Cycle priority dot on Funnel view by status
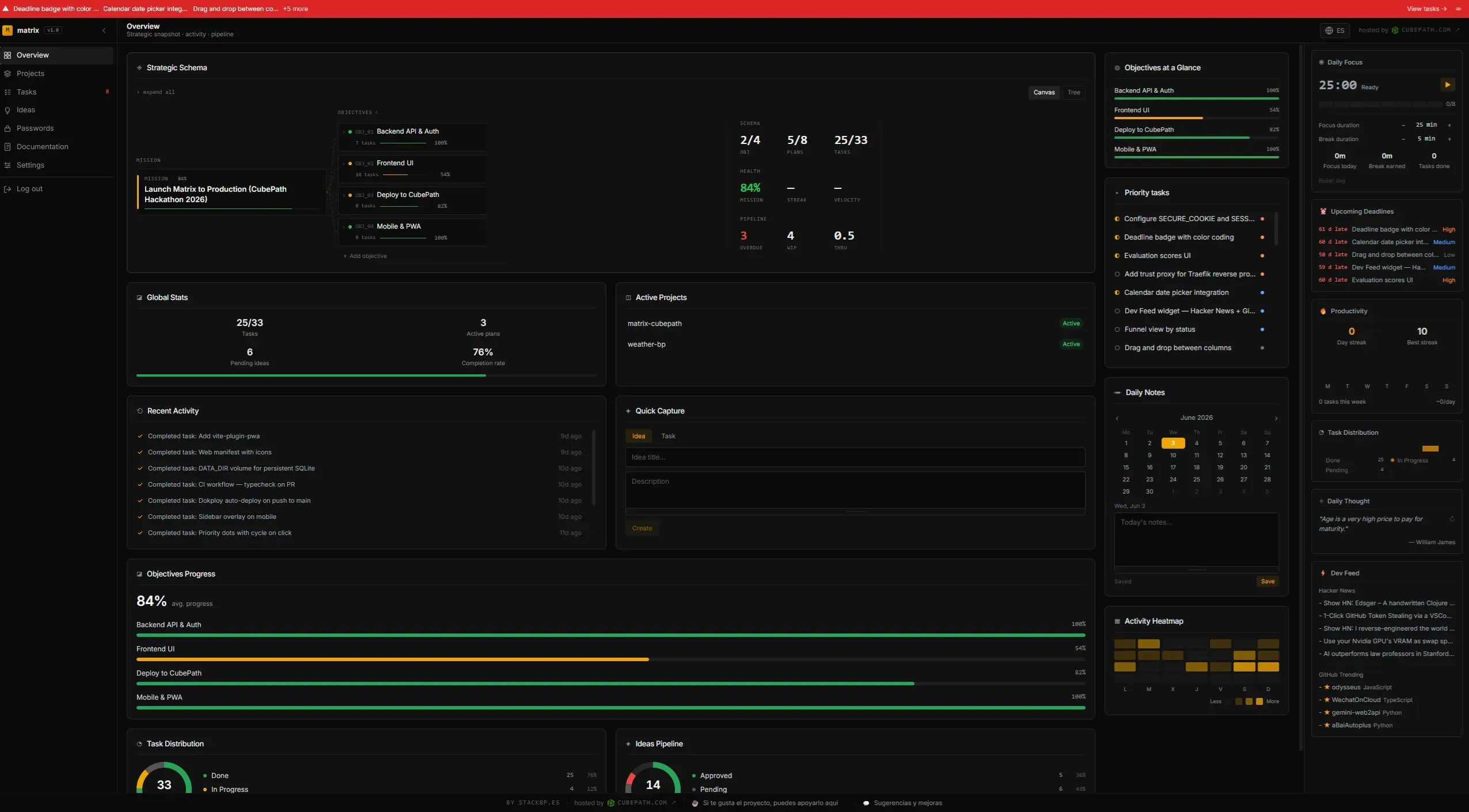The image size is (1469, 812). [x=1262, y=329]
